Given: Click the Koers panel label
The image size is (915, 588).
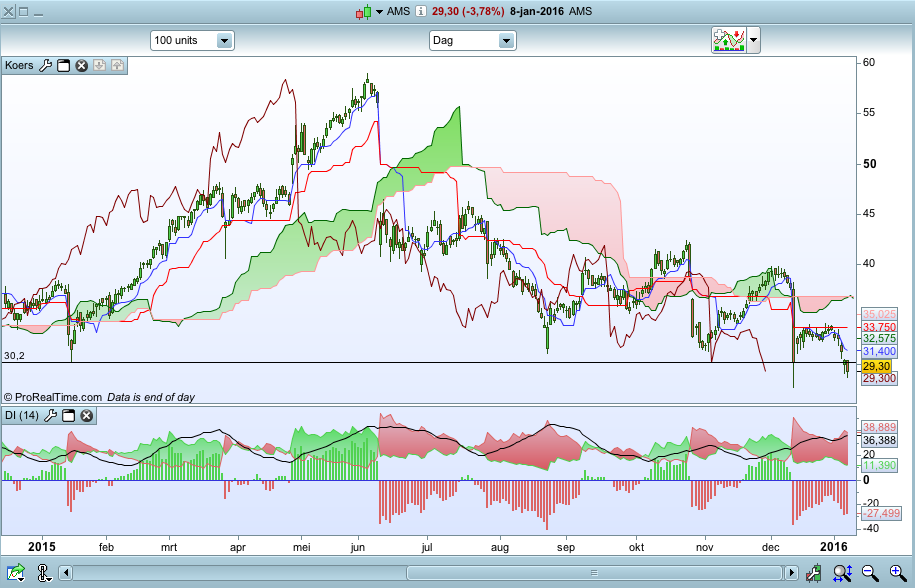Looking at the screenshot, I should tap(19, 65).
